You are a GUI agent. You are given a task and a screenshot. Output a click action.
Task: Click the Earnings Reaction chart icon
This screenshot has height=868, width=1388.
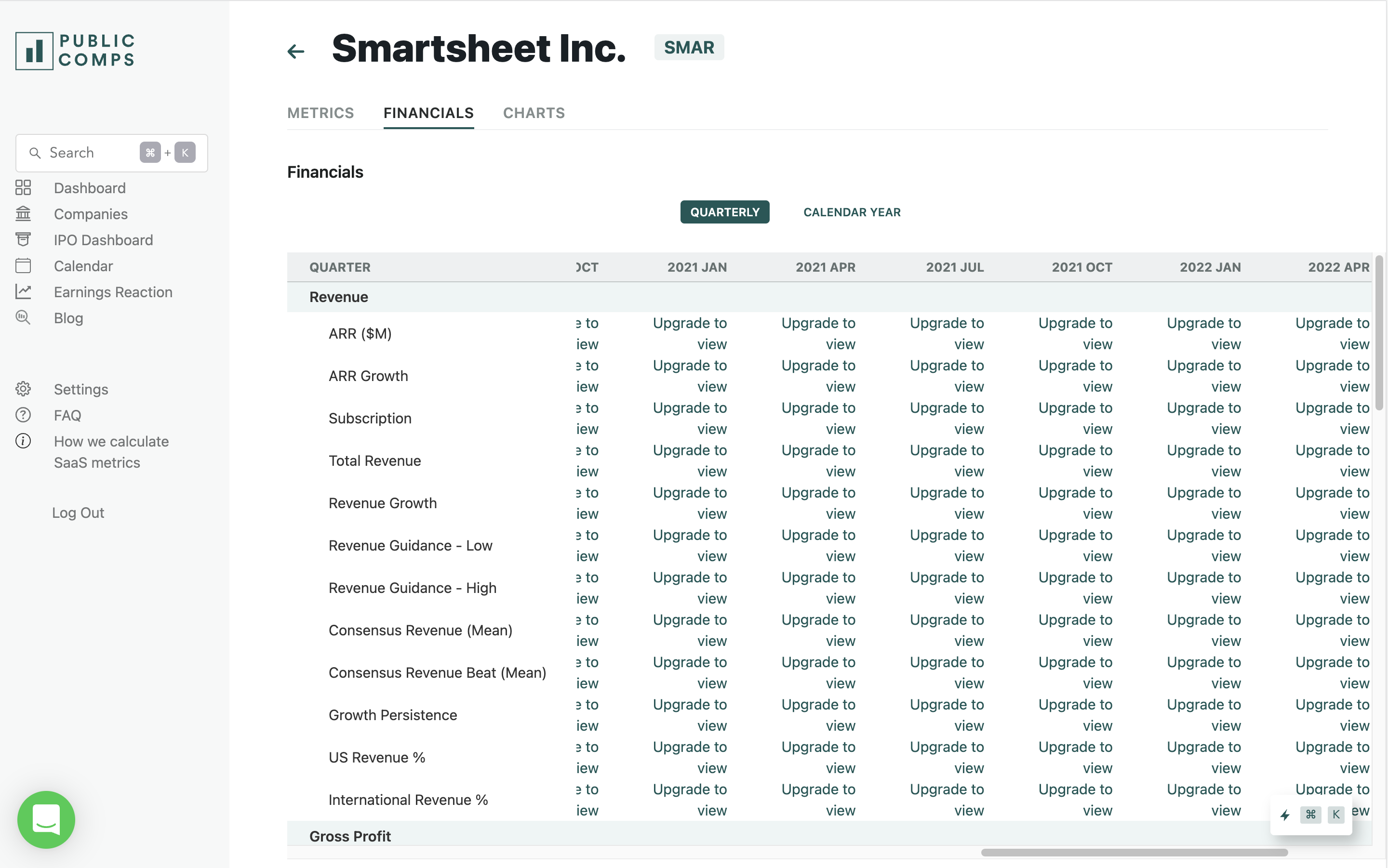click(23, 291)
